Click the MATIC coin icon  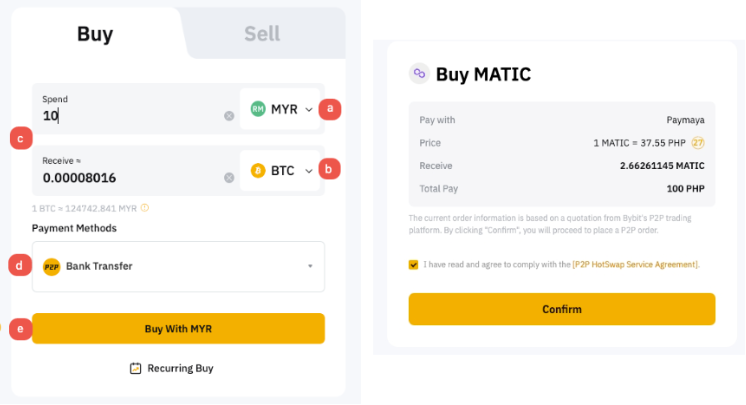419,74
